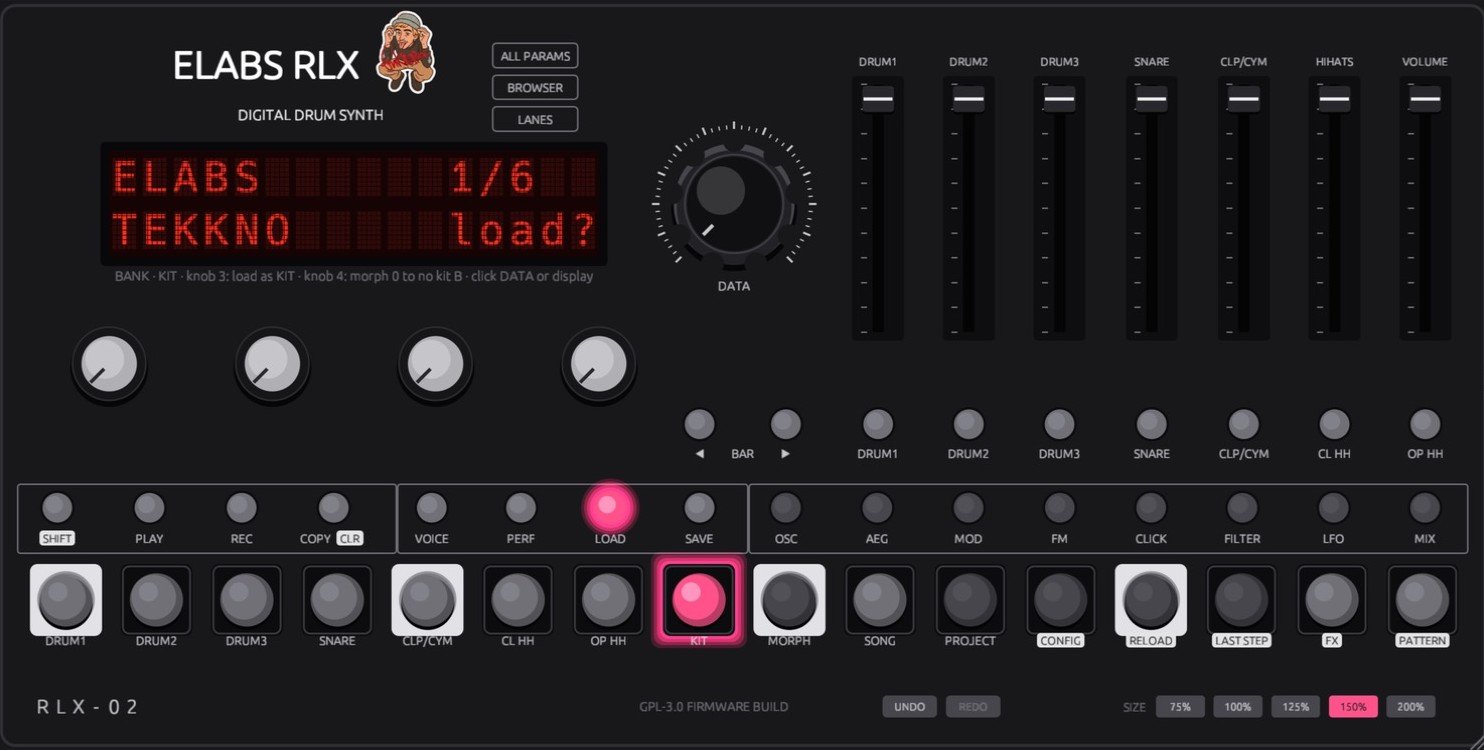The image size is (1484, 750).
Task: Trigger the small DRUM1 button below the fader
Action: tap(877, 424)
